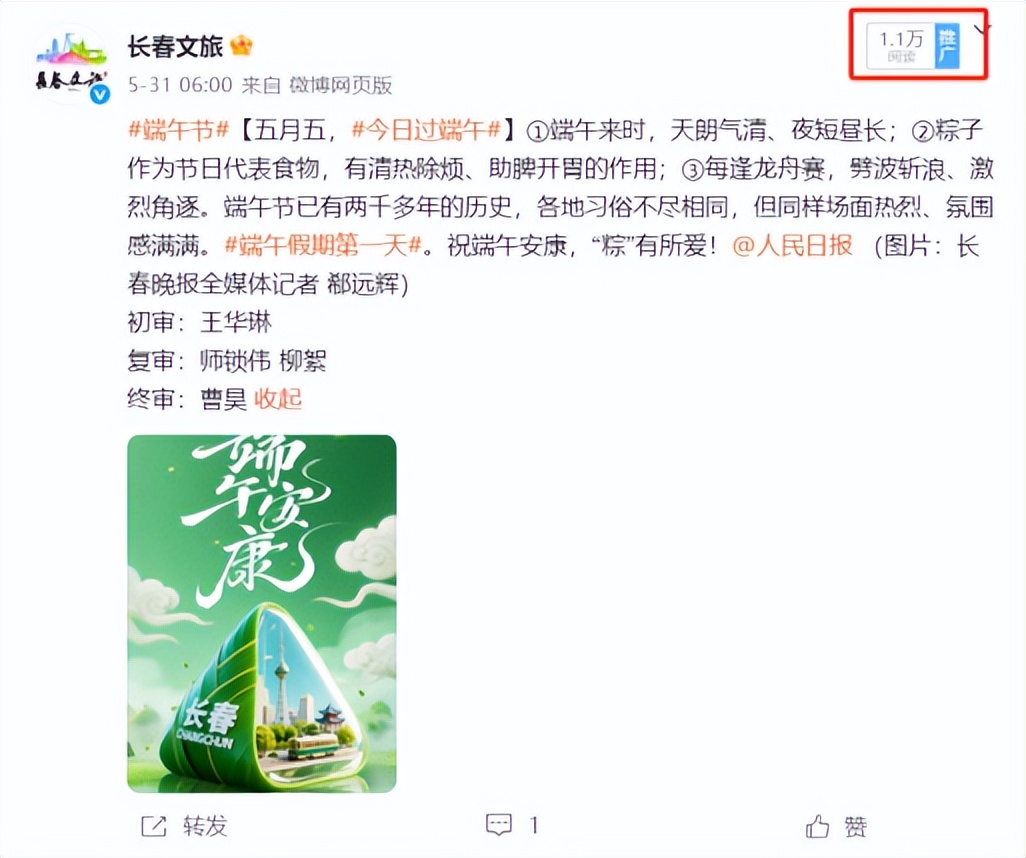Click the 微博网页版 source link
1026x858 pixels.
point(341,85)
